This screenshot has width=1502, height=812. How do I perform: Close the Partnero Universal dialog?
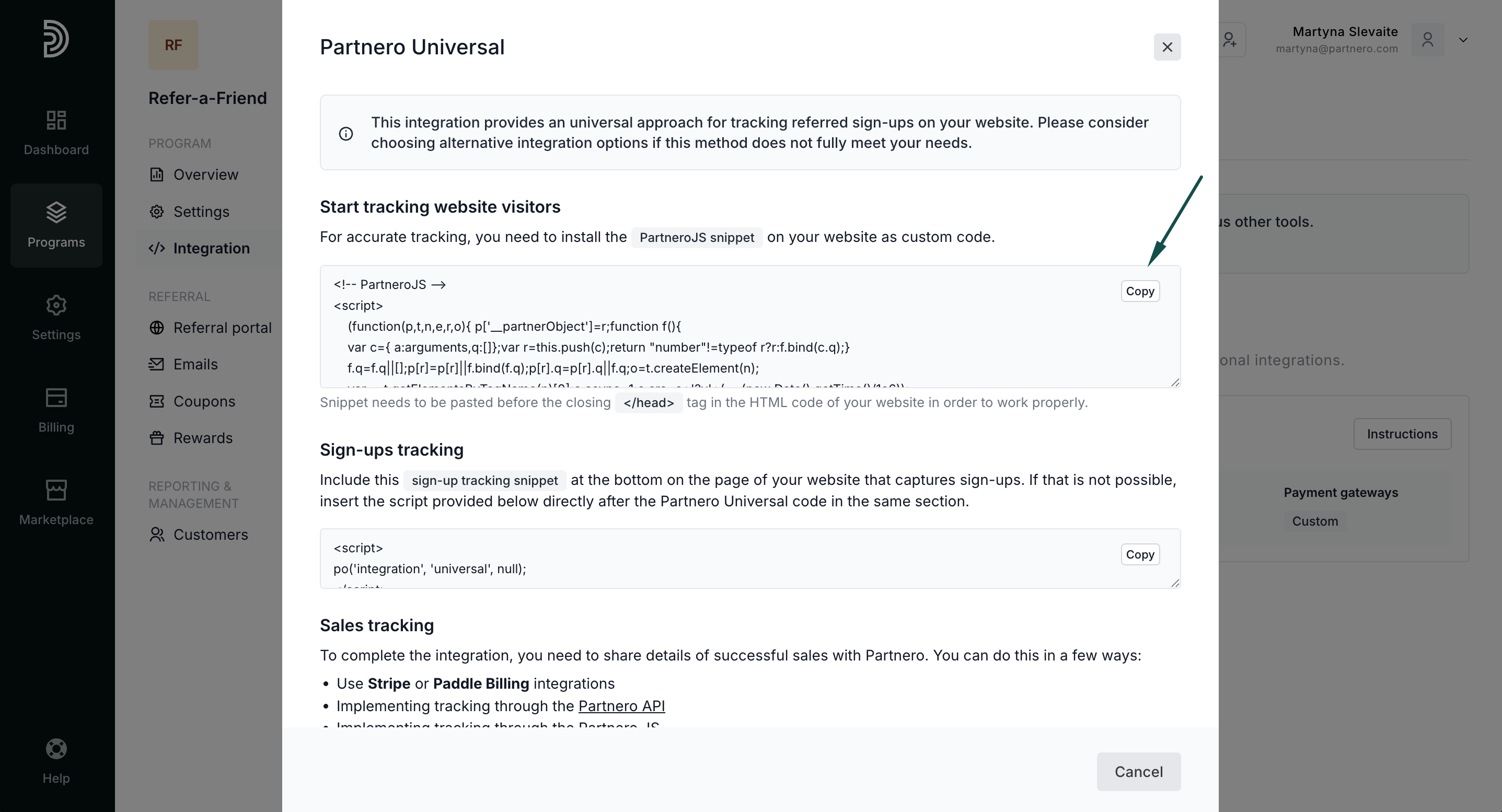[x=1166, y=47]
